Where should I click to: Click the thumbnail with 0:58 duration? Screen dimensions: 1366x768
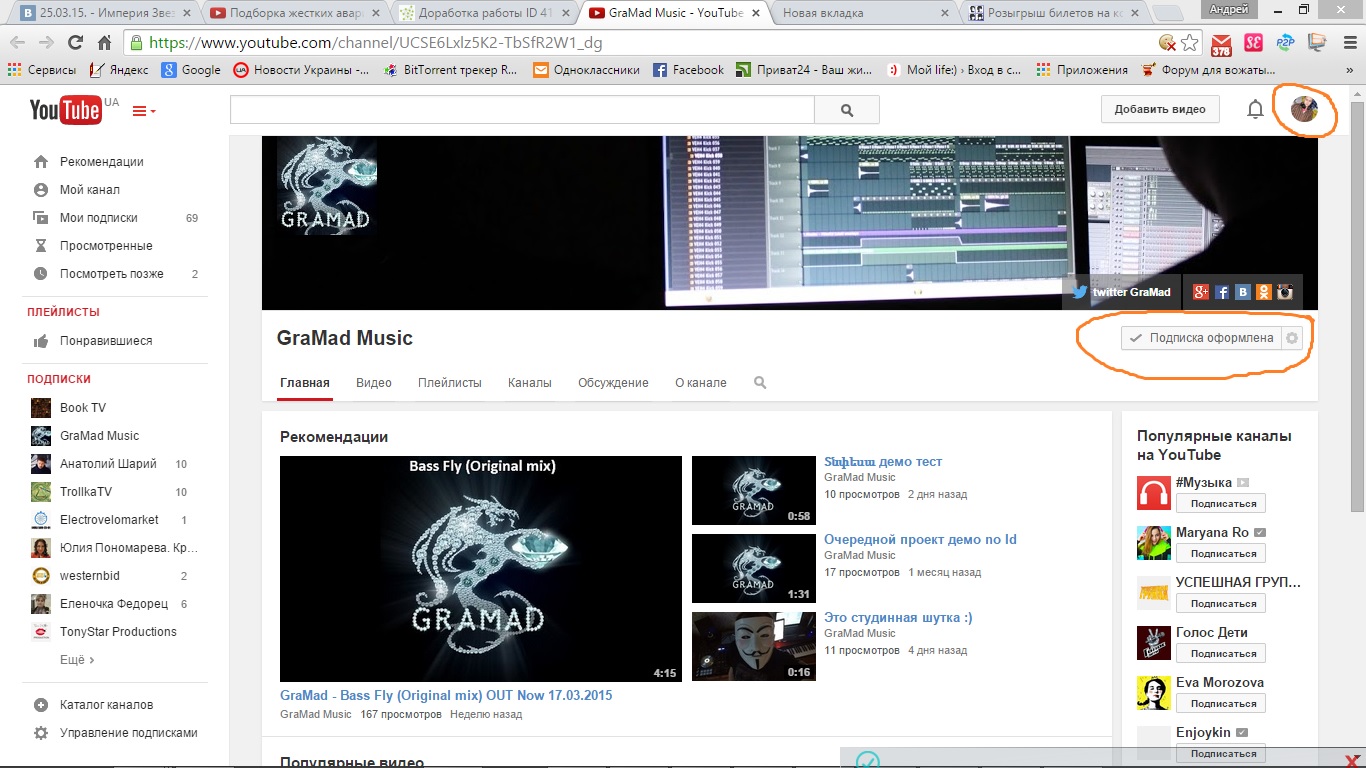(x=754, y=490)
